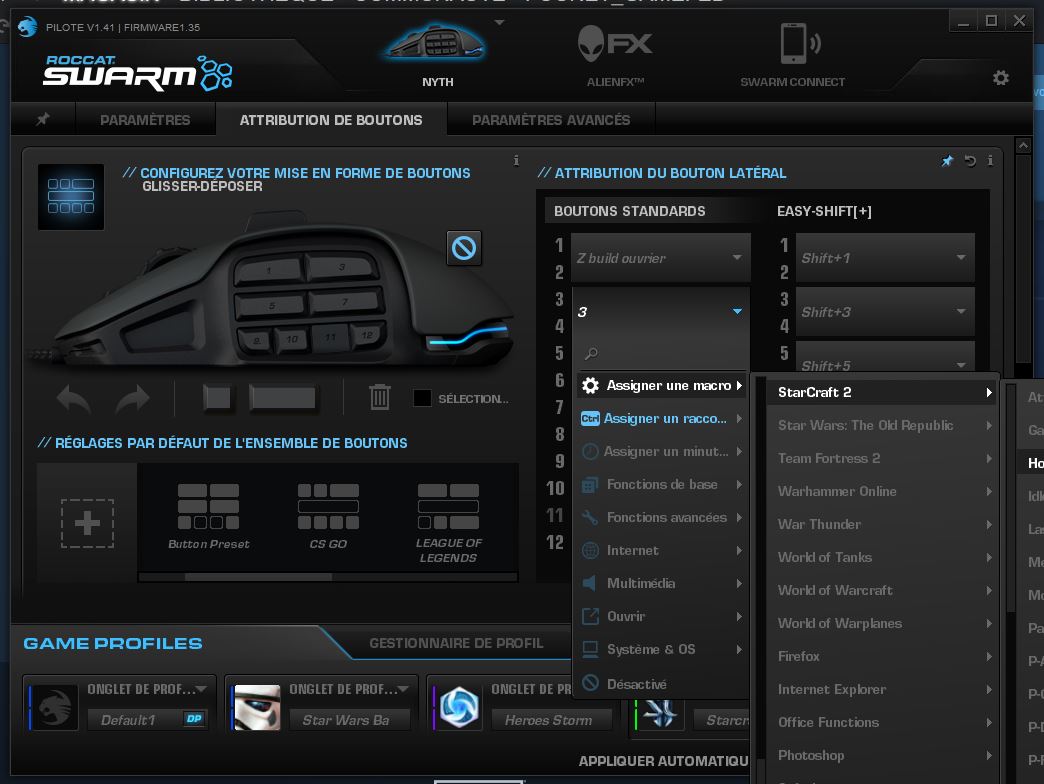1044x784 pixels.
Task: Switch to Paramètres avancés tab
Action: (x=551, y=120)
